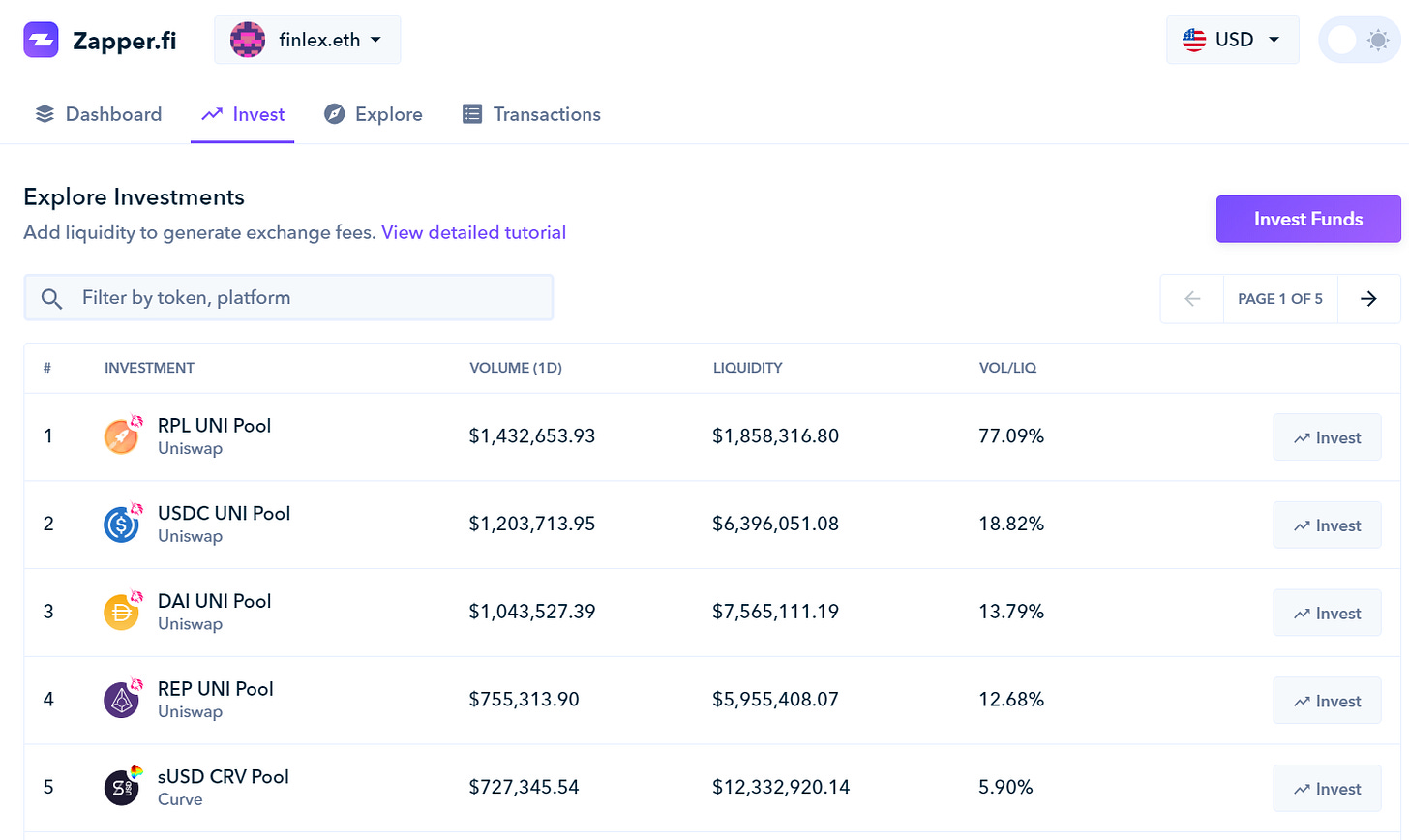Screen dimensions: 1409x840
Task: Select the USDC UNI Pool name
Action: click(x=224, y=514)
